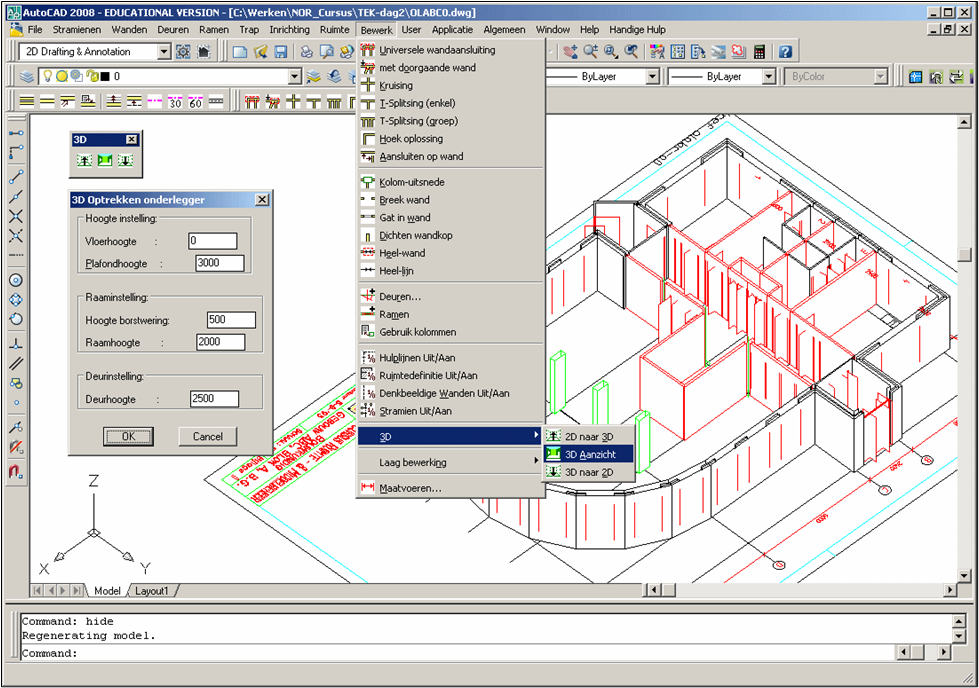Image resolution: width=979 pixels, height=688 pixels.
Task: Click the vertical scrollbar of drawing area
Action: [965, 349]
